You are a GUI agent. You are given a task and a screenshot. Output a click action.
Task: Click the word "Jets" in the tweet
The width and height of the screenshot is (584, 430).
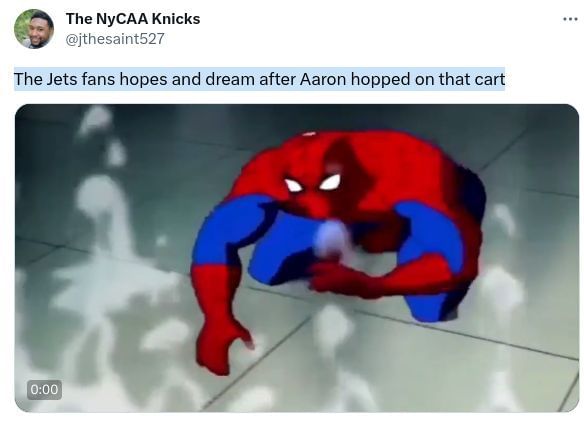pyautogui.click(x=62, y=79)
